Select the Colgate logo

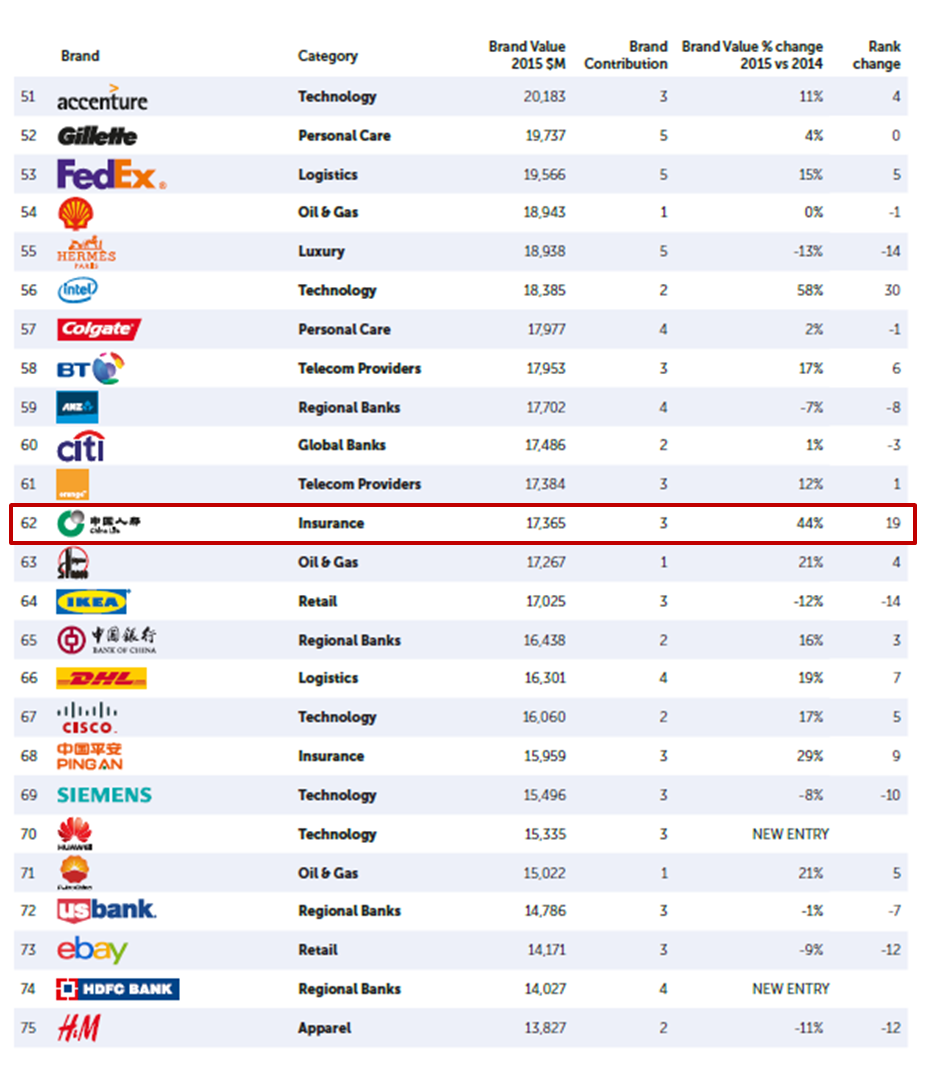pos(99,329)
